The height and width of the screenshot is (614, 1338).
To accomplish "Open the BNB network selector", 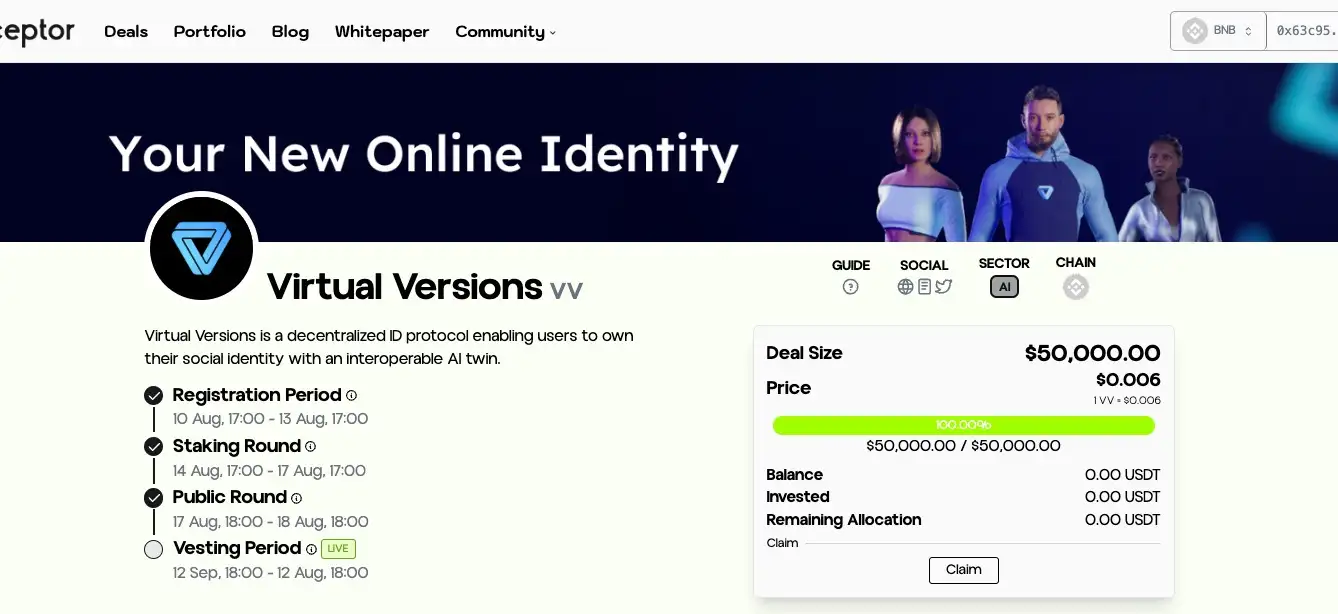I will [x=1218, y=31].
